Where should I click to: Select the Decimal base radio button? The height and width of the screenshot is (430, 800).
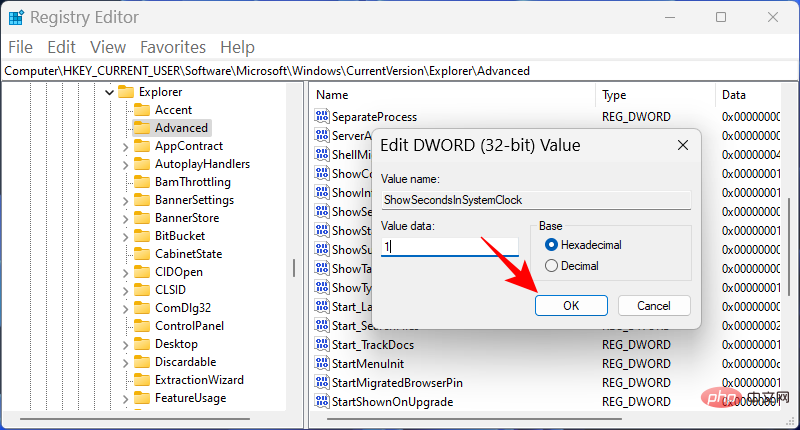(x=552, y=266)
